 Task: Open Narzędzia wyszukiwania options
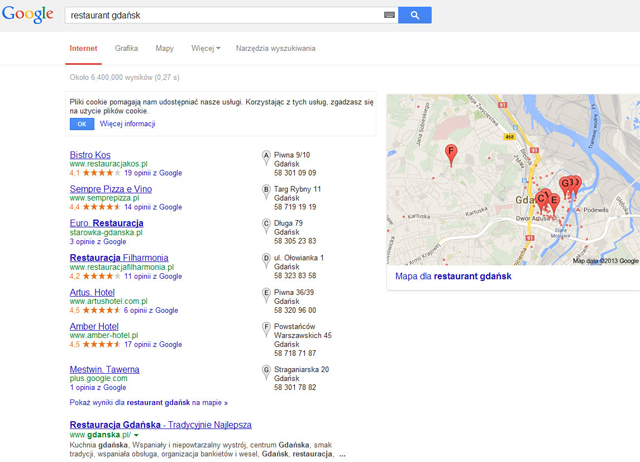276,48
